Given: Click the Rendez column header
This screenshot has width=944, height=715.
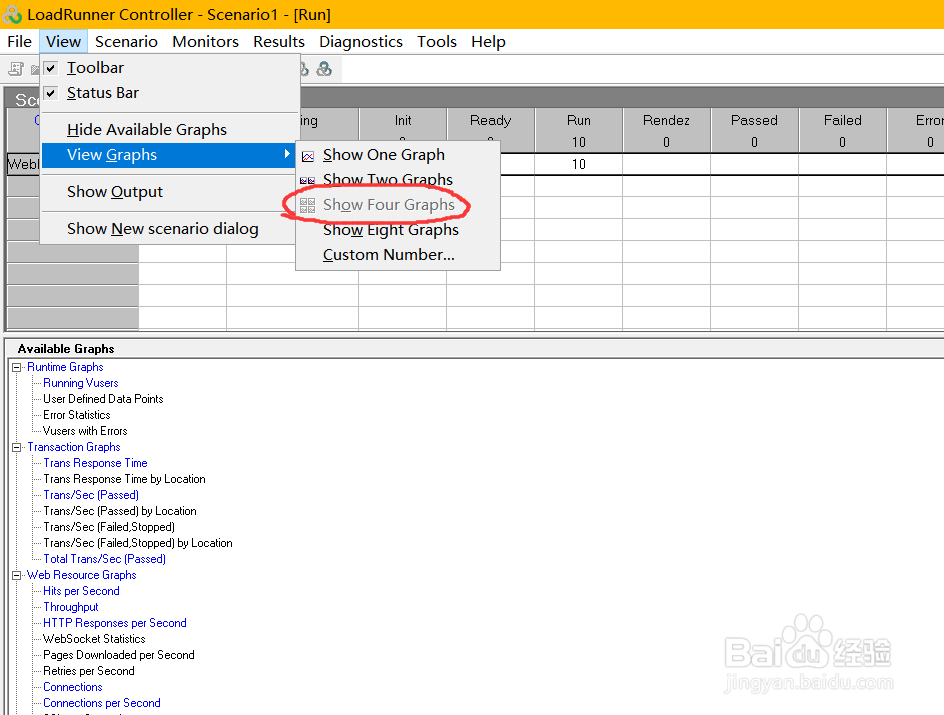Looking at the screenshot, I should pyautogui.click(x=666, y=130).
